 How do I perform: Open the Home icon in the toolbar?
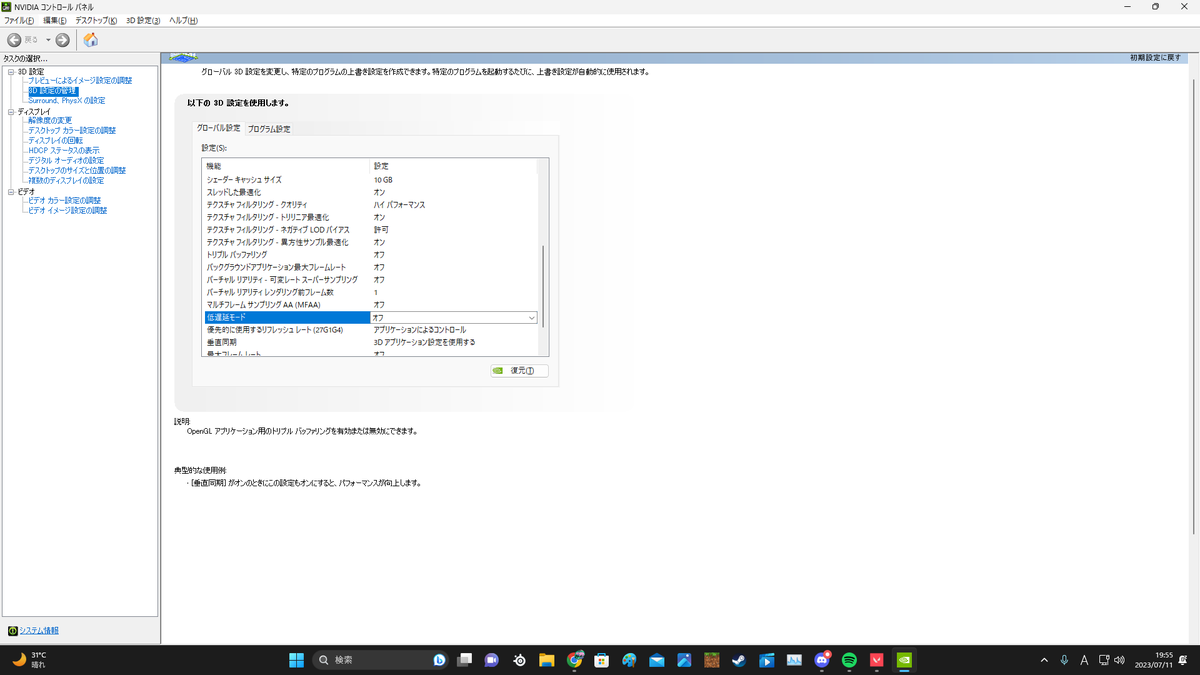click(90, 40)
